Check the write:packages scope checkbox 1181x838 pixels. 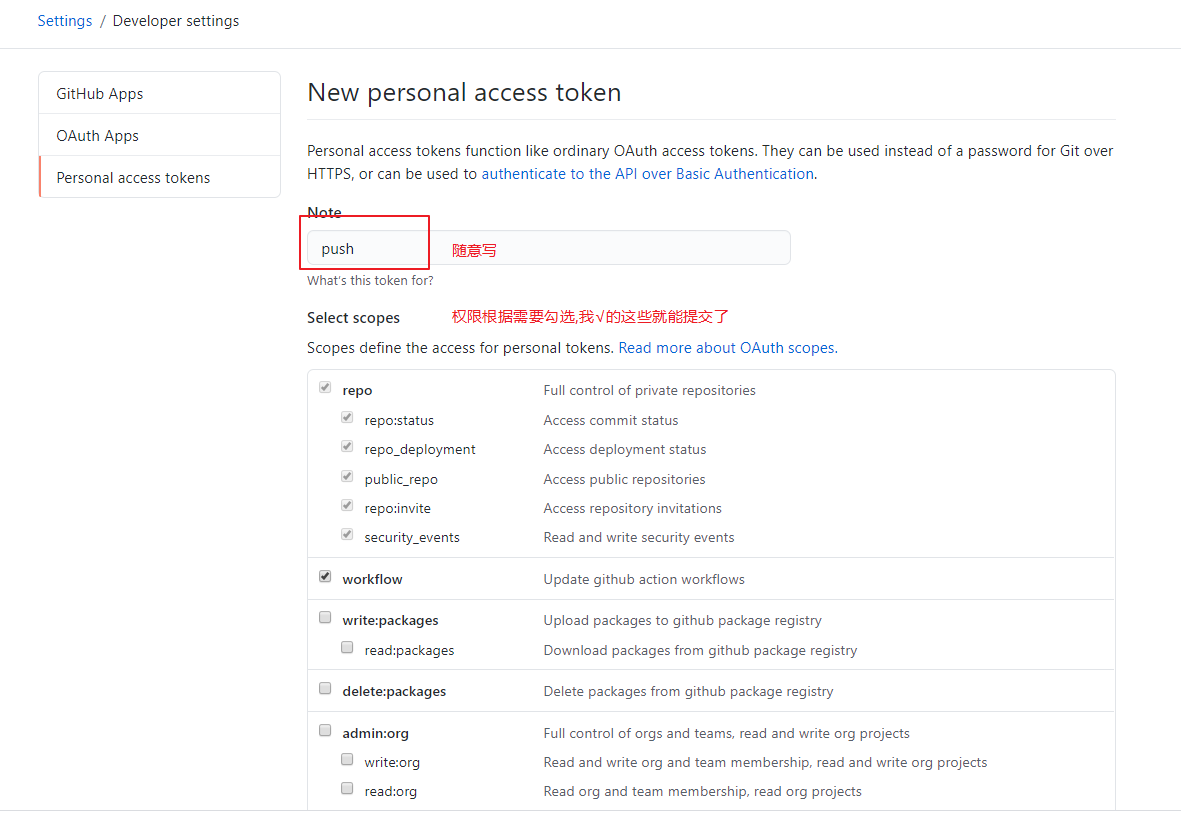pyautogui.click(x=325, y=618)
